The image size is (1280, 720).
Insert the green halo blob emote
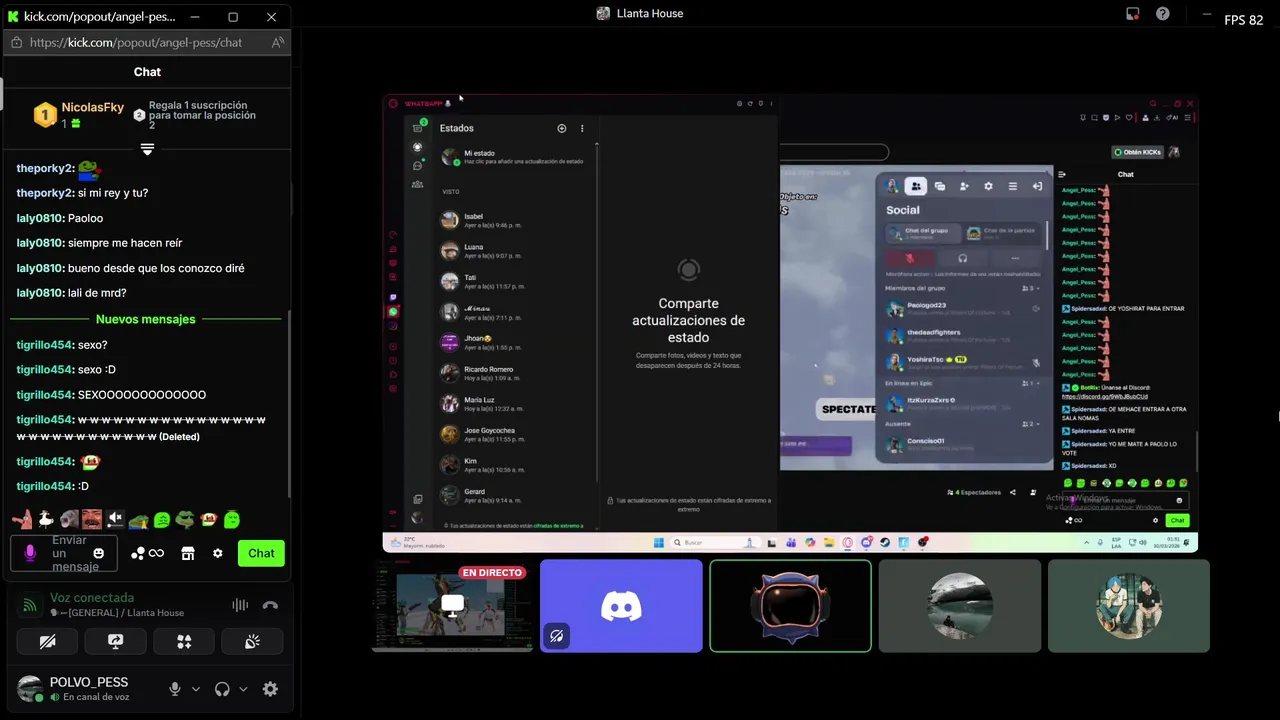pos(232,519)
